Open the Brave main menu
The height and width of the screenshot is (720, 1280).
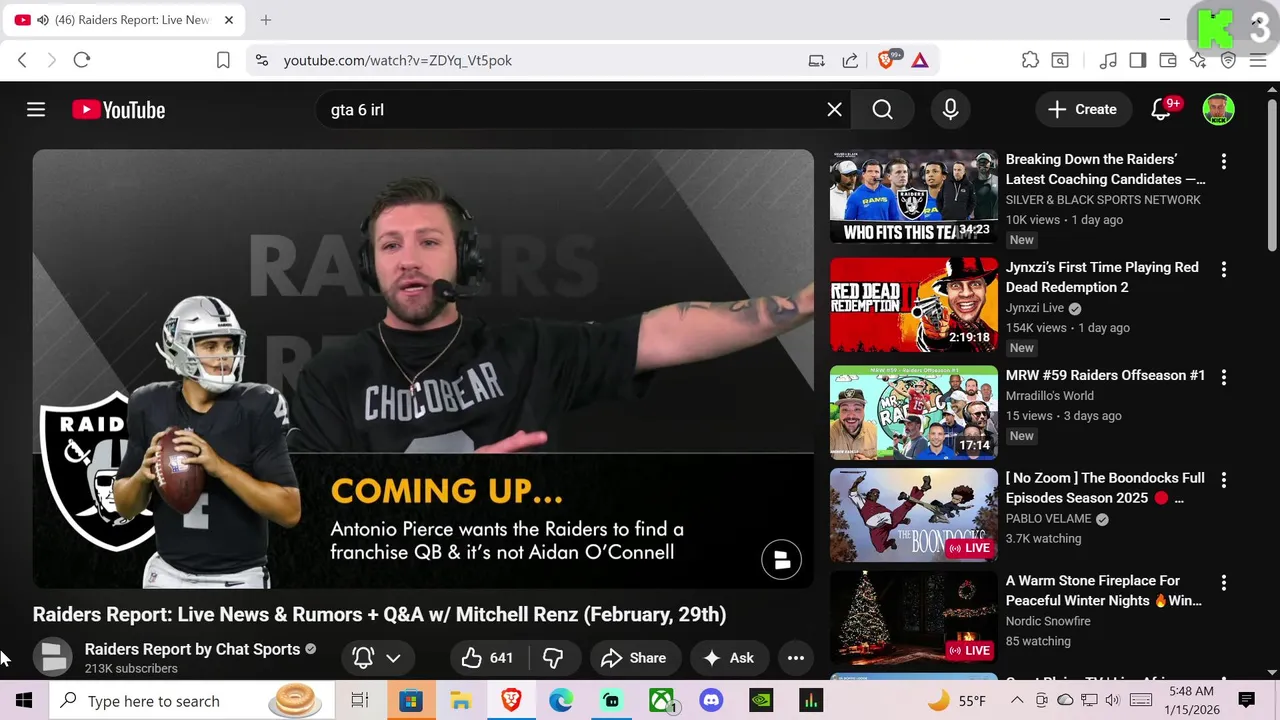click(x=1258, y=60)
